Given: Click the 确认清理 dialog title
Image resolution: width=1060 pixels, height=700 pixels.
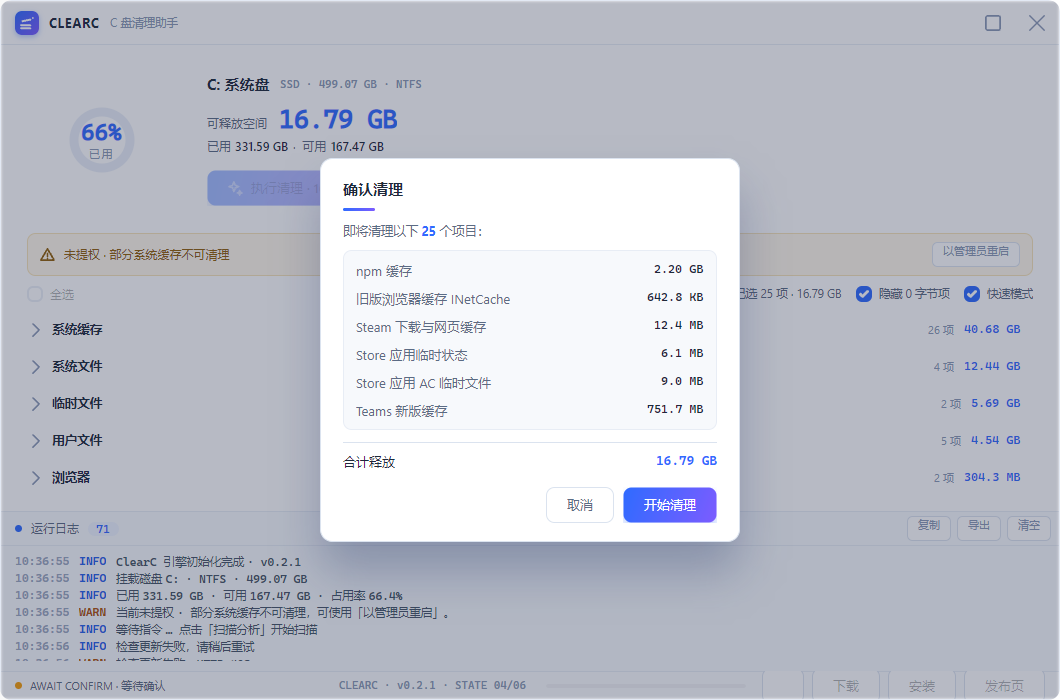Looking at the screenshot, I should pyautogui.click(x=372, y=189).
